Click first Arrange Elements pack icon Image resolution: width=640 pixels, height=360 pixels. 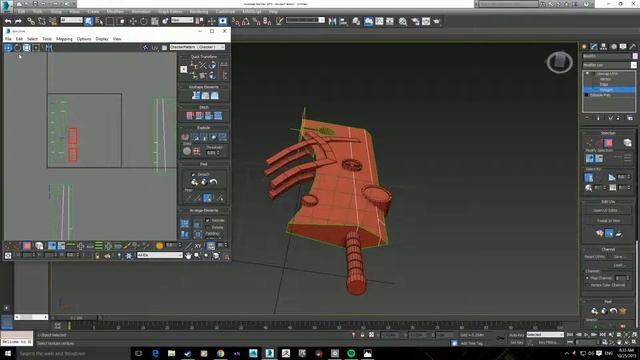184,224
